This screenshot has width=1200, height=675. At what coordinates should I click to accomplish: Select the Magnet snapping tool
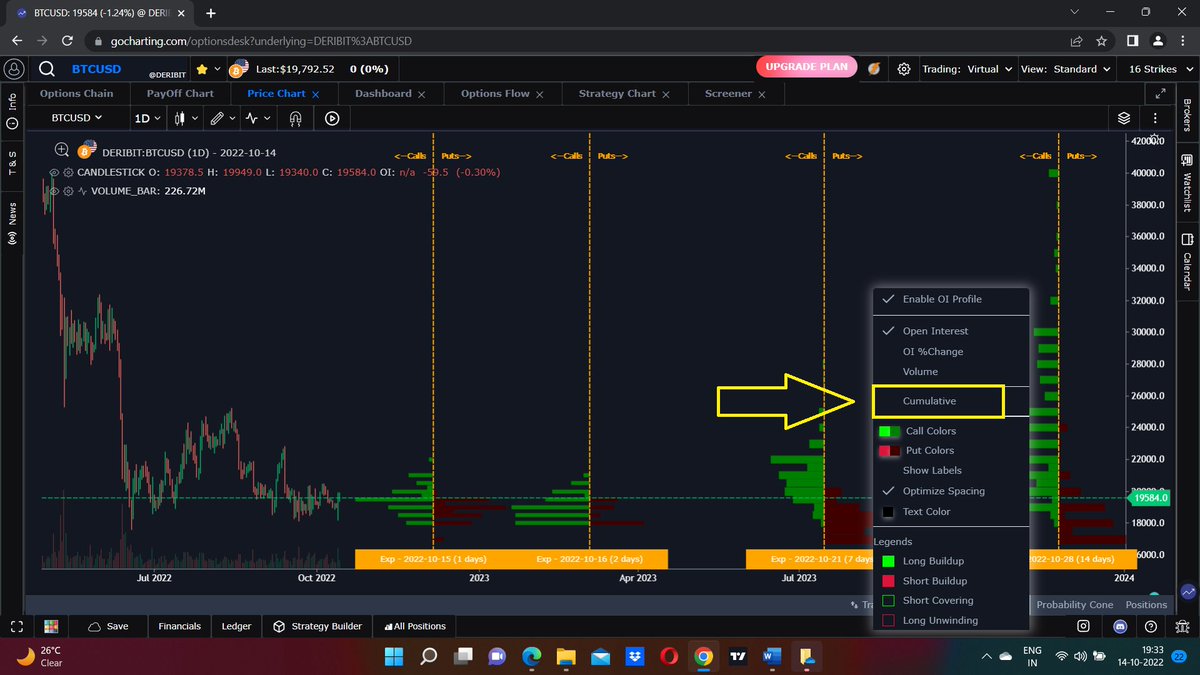pyautogui.click(x=296, y=118)
